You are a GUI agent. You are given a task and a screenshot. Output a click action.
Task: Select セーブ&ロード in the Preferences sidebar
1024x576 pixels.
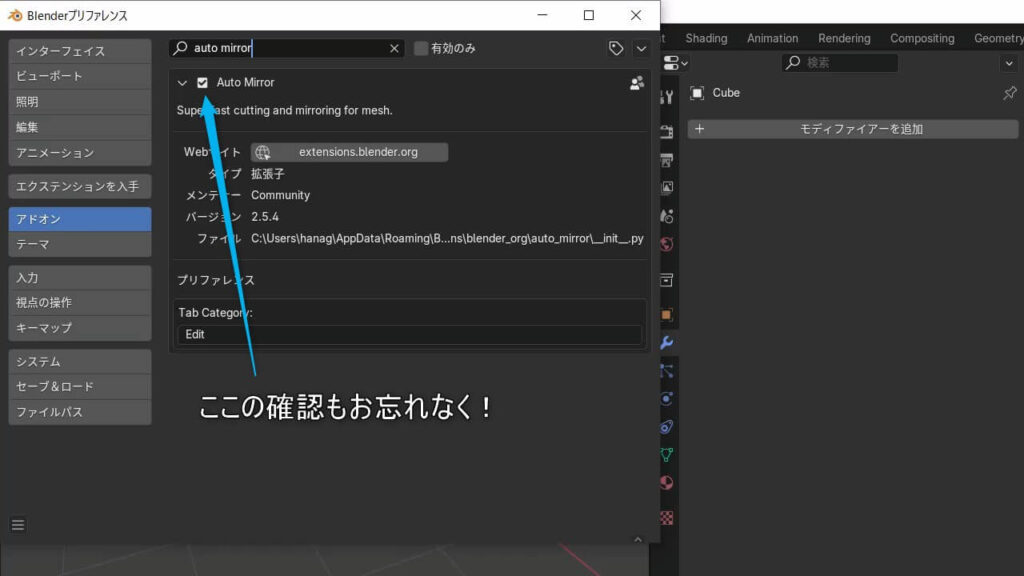click(80, 387)
